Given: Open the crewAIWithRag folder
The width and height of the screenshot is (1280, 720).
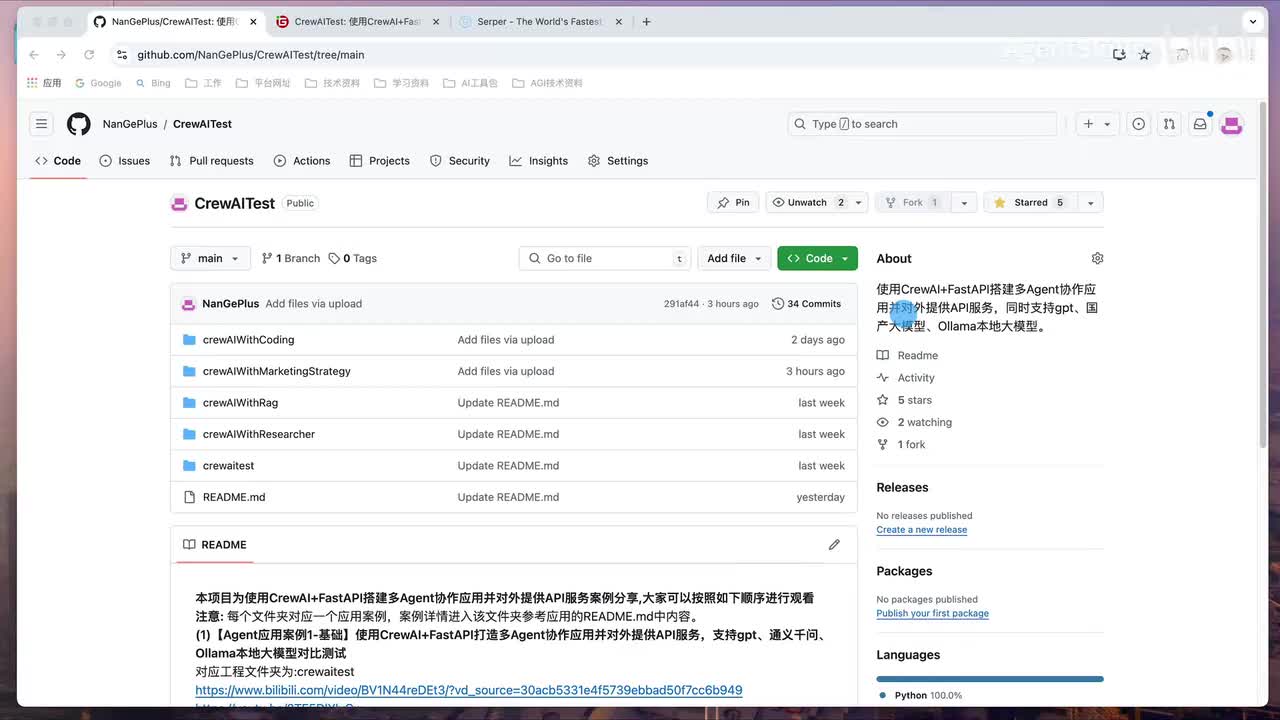Looking at the screenshot, I should [240, 403].
